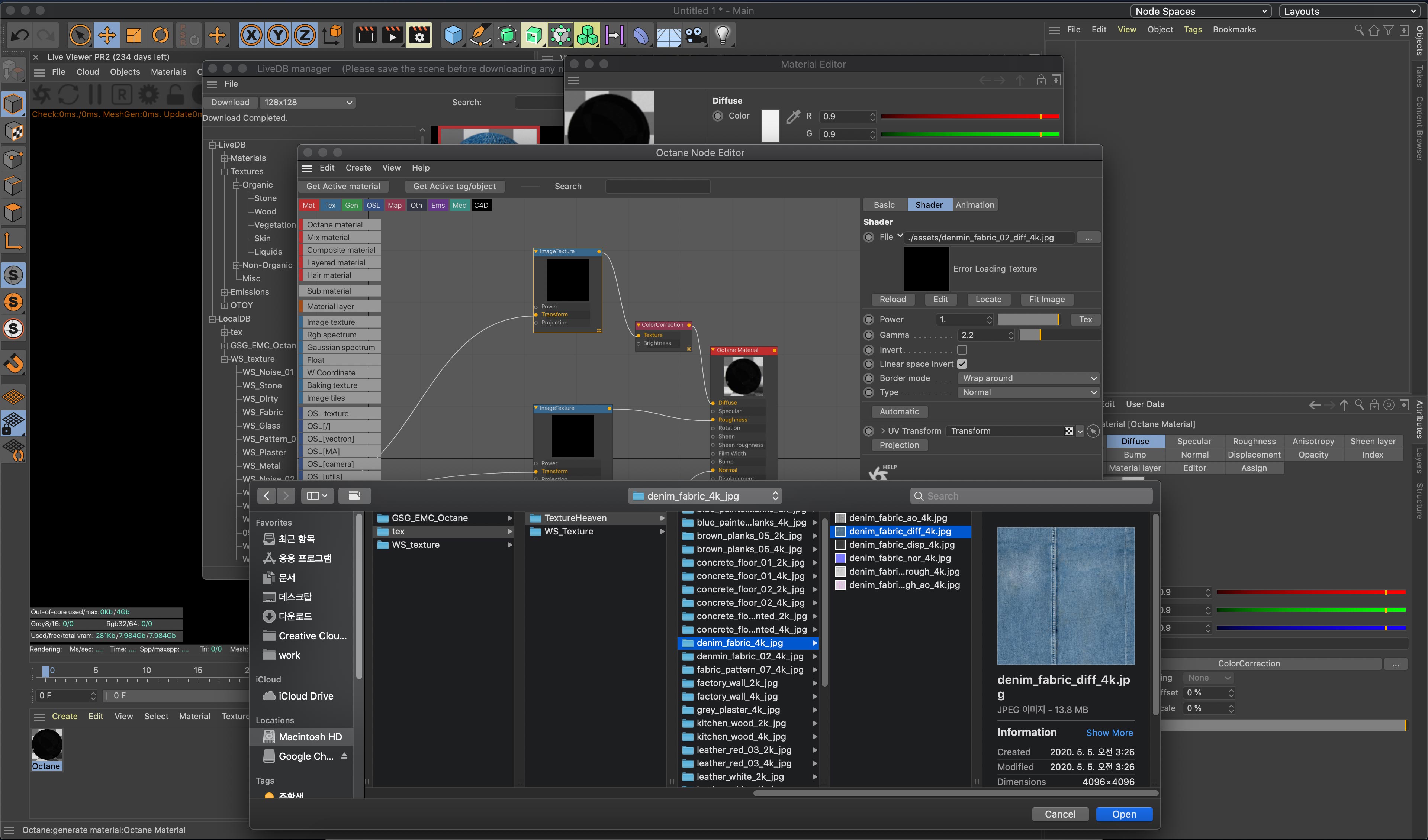Click the color picker eyedropper icon

point(793,117)
